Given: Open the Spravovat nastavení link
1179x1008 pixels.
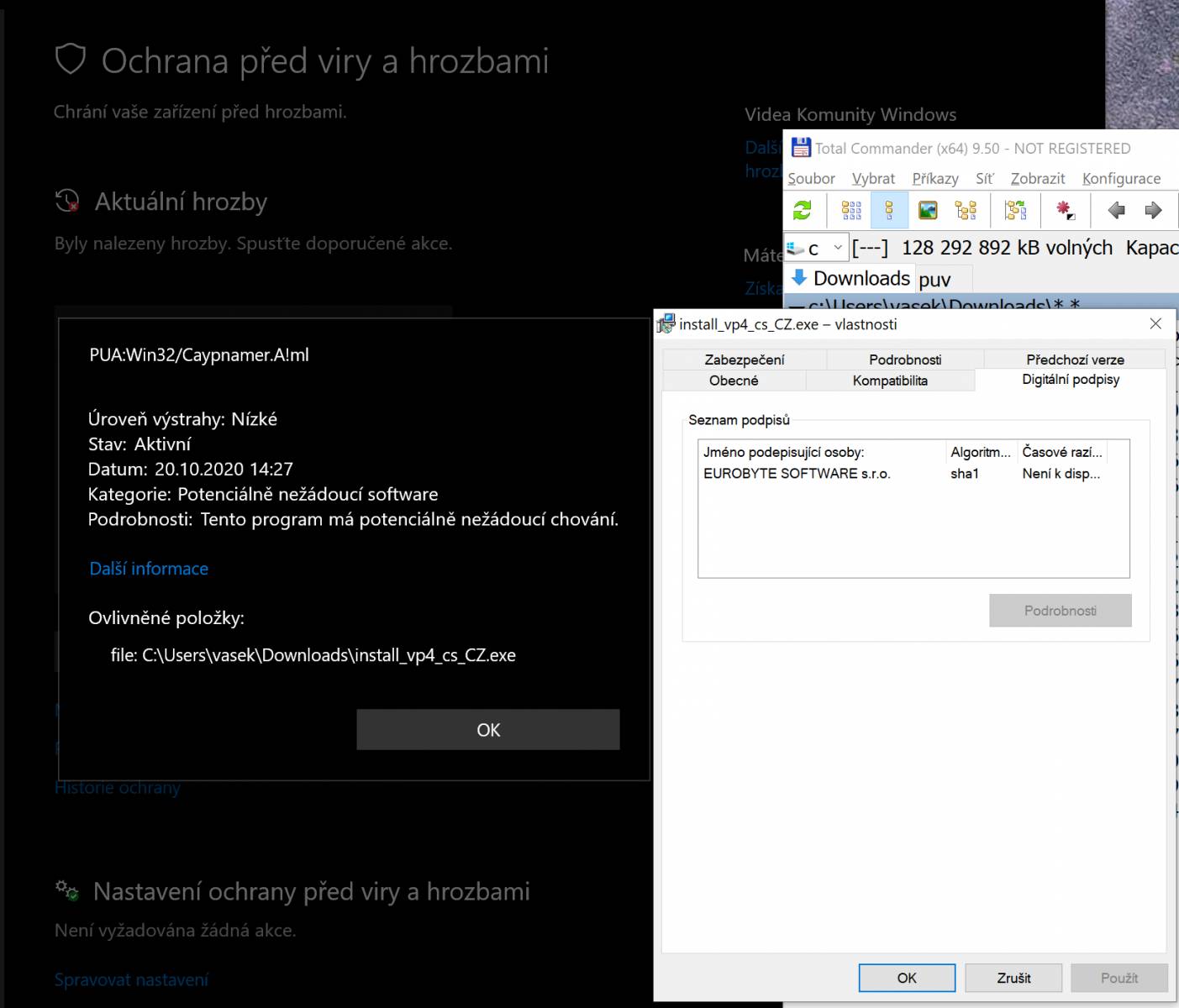Looking at the screenshot, I should (x=132, y=979).
